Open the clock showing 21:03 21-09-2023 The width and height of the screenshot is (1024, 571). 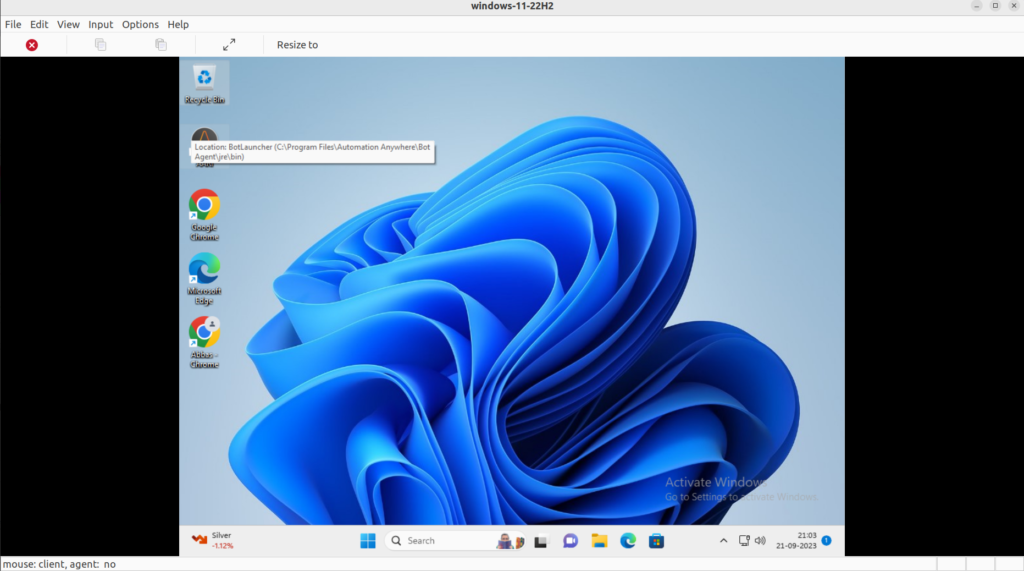(796, 541)
